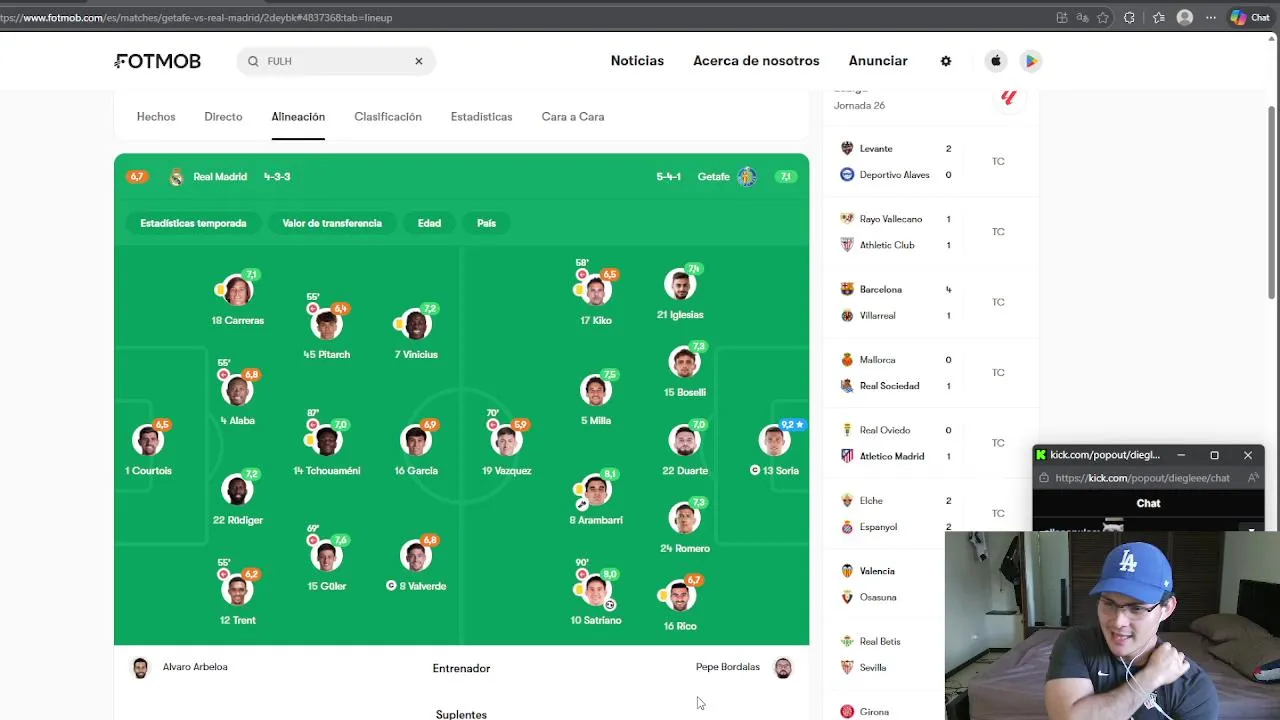The width and height of the screenshot is (1280, 720).
Task: Open player 16 Rico
Action: (x=680, y=602)
